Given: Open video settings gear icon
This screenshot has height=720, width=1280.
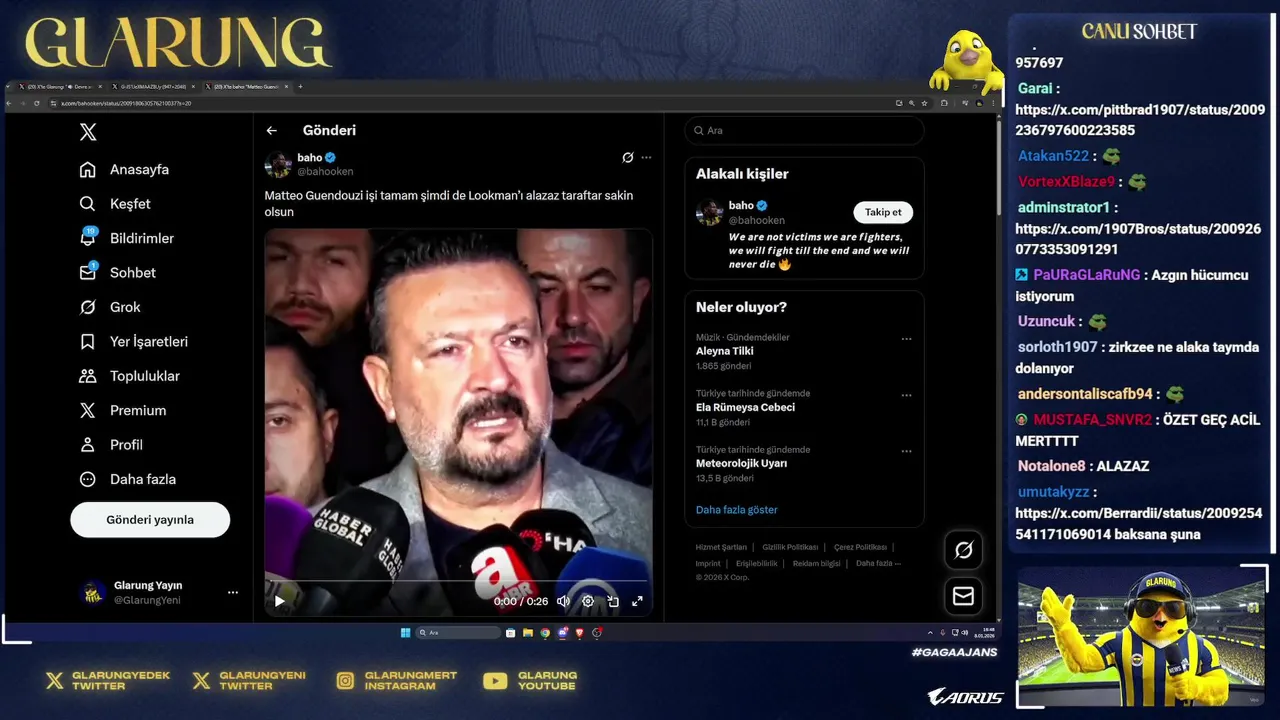Looking at the screenshot, I should 588,601.
